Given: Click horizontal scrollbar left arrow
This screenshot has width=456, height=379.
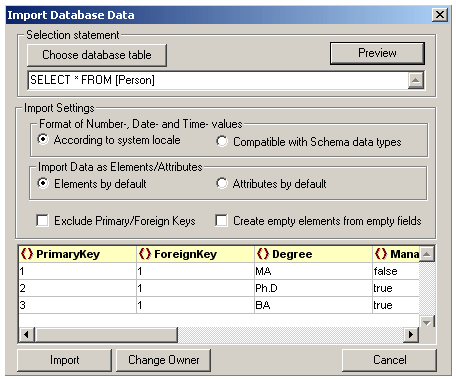Looking at the screenshot, I should (26, 334).
